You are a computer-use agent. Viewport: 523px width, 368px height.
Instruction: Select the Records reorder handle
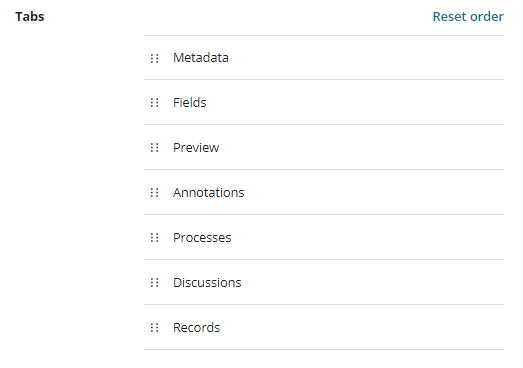tap(154, 328)
